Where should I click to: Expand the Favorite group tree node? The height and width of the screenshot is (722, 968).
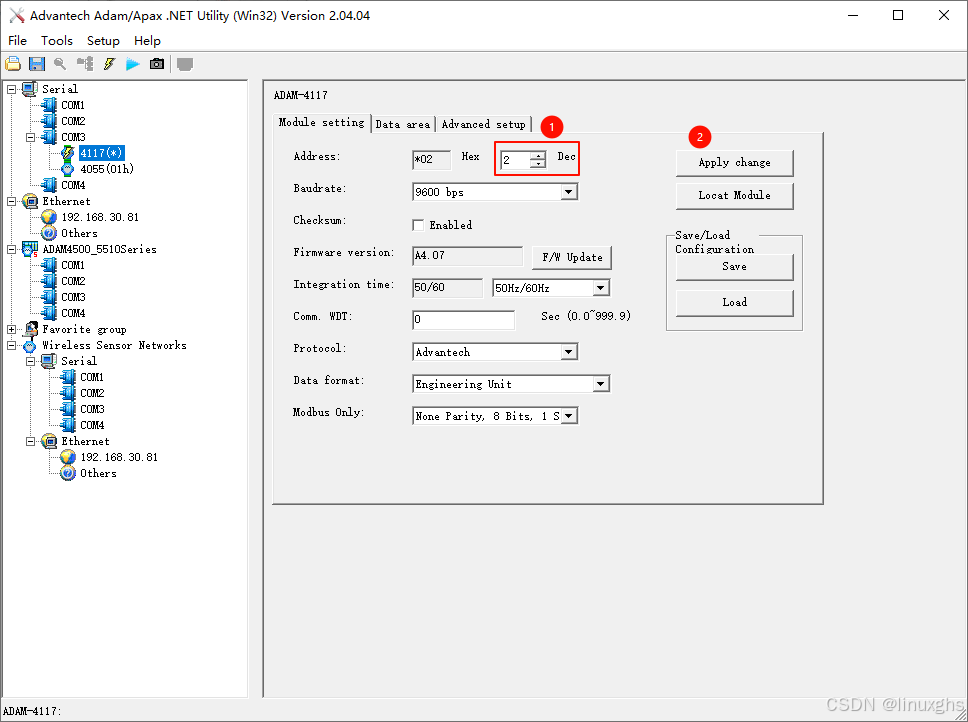(x=11, y=330)
